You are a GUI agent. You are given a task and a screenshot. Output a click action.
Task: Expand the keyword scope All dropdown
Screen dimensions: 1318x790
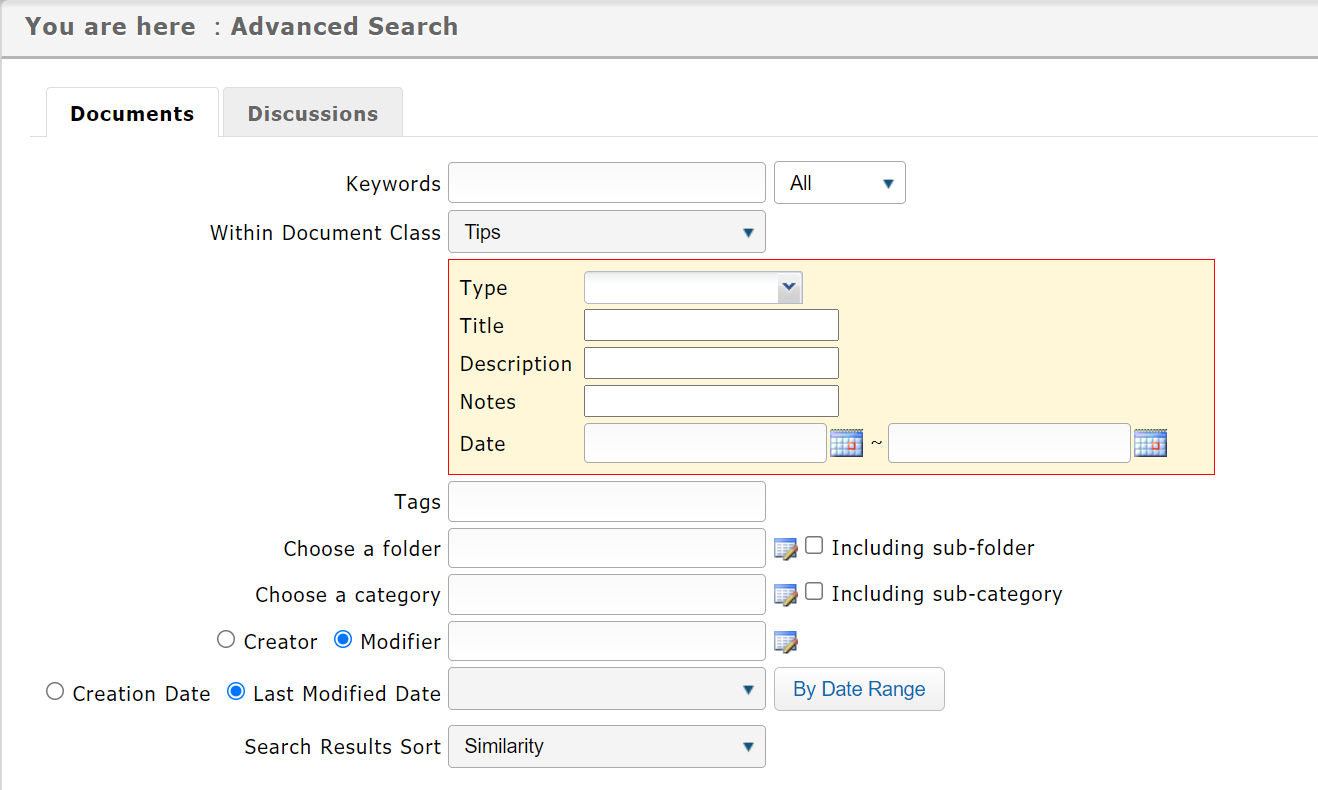point(840,183)
